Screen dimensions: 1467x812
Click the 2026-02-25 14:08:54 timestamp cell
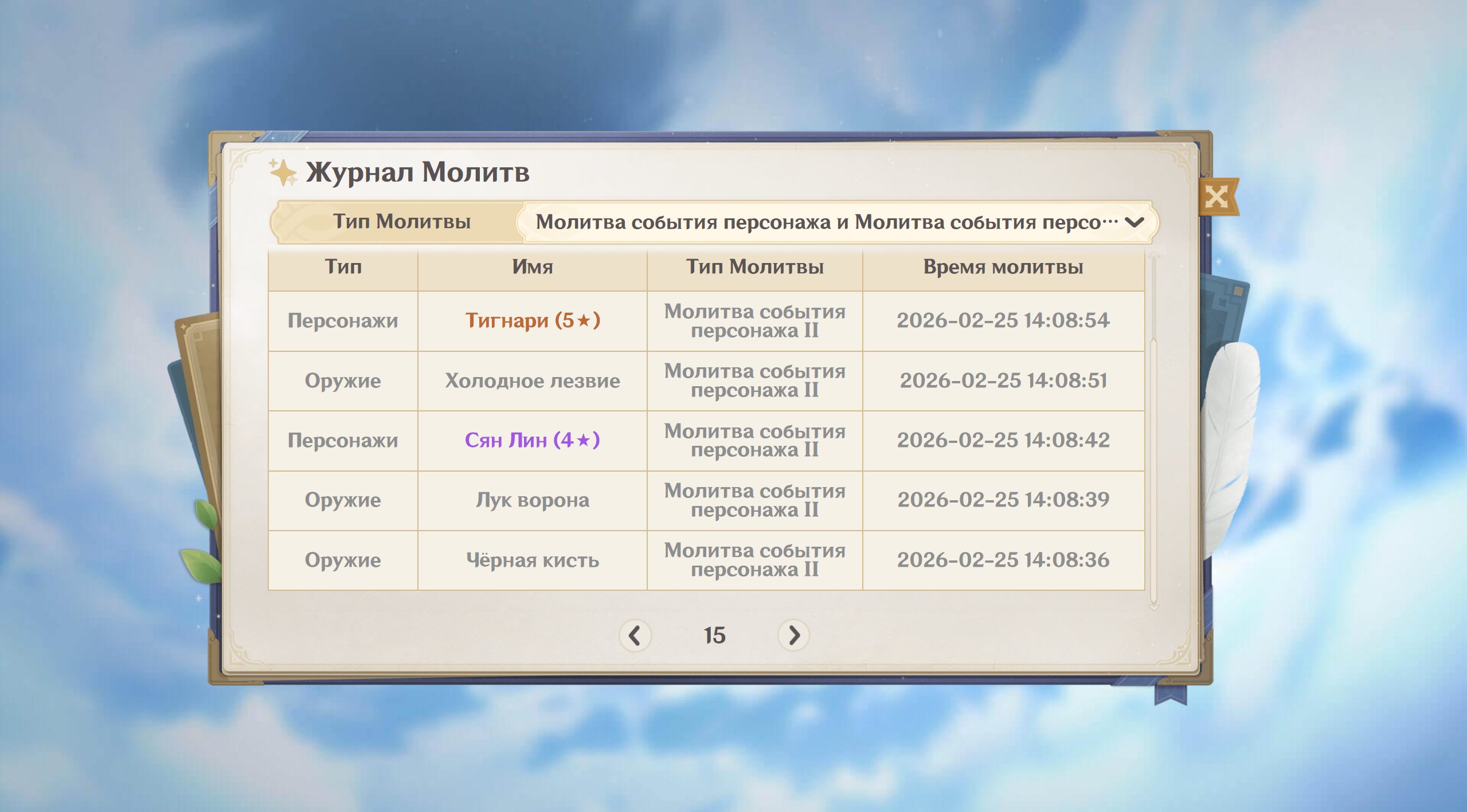click(x=1003, y=320)
